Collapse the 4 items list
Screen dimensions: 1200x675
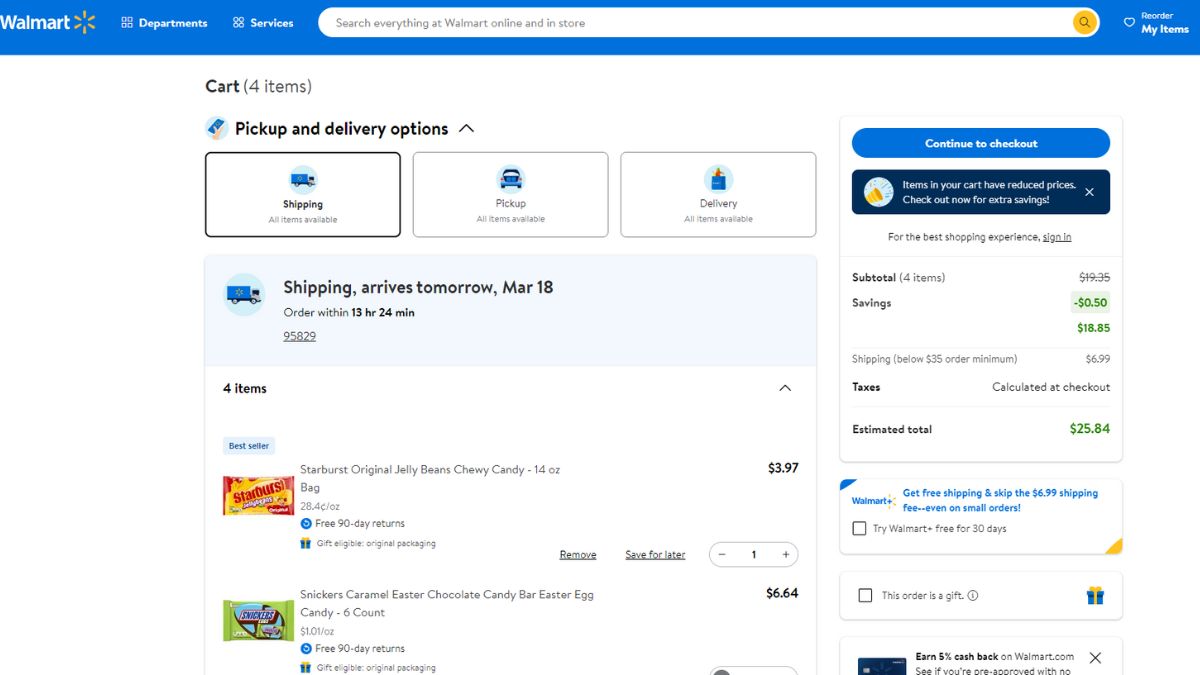tap(785, 388)
